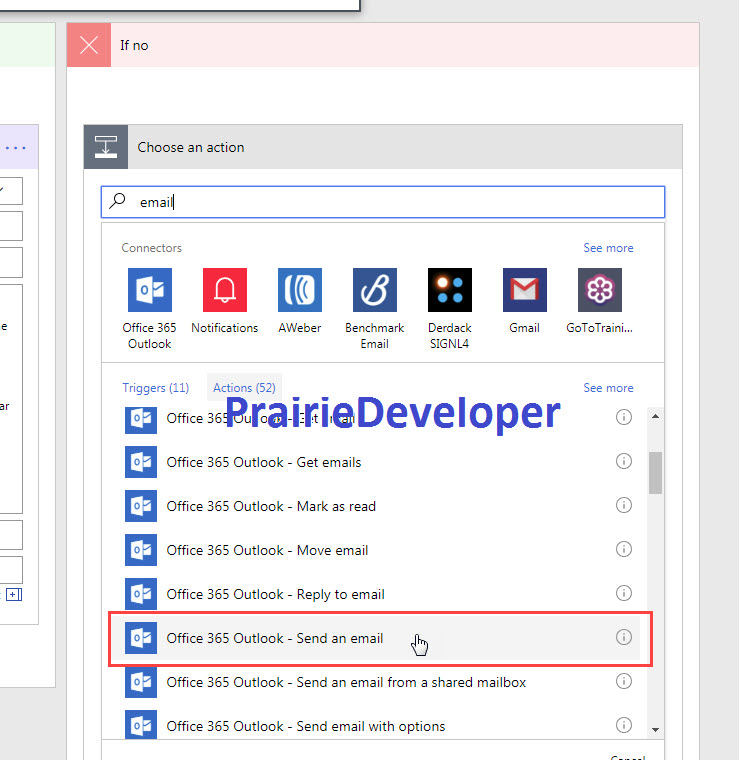This screenshot has width=739, height=760.
Task: Click Outlook icon beside Send email with options
Action: (141, 725)
